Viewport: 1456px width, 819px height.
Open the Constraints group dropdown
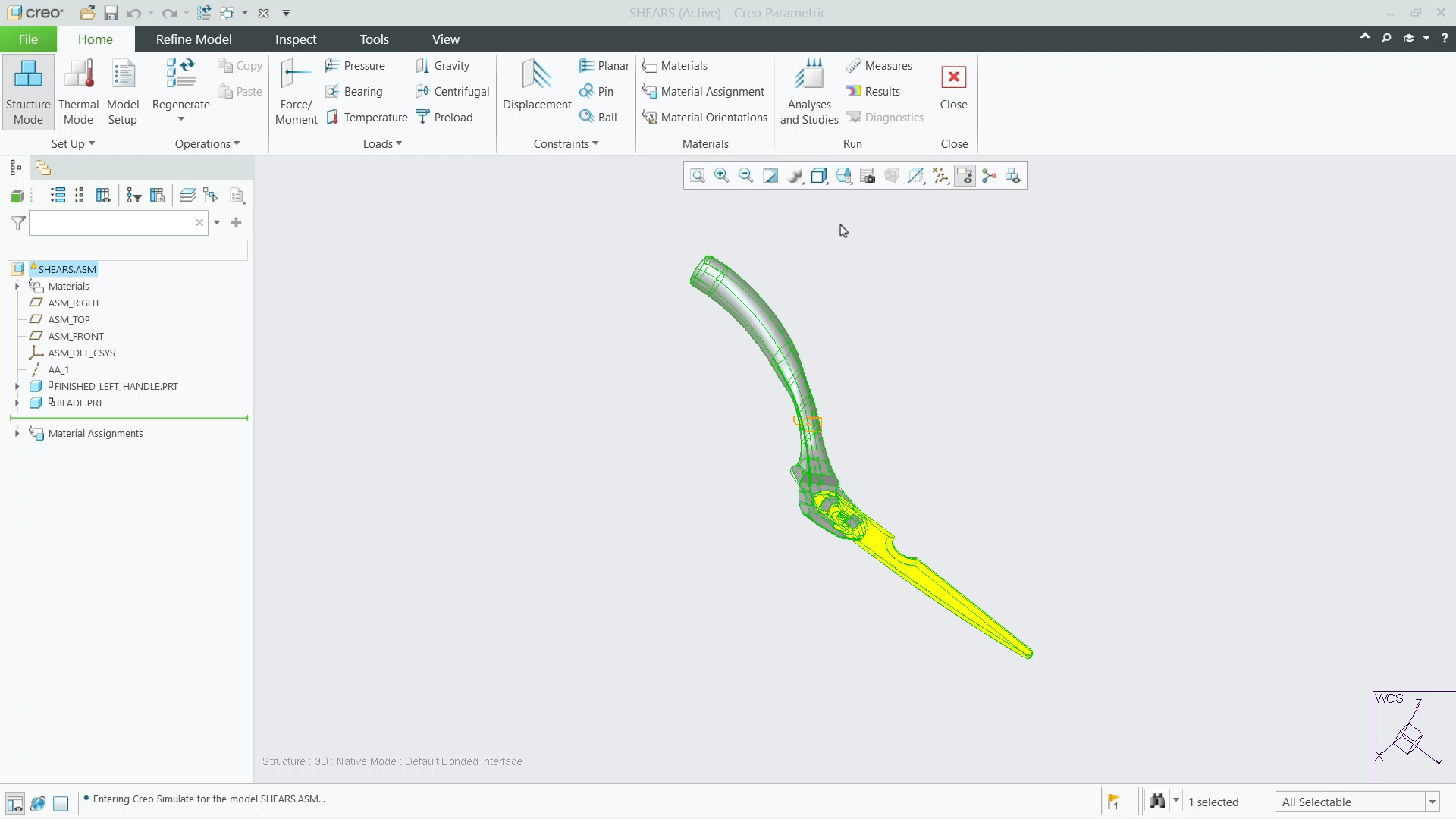tap(566, 144)
